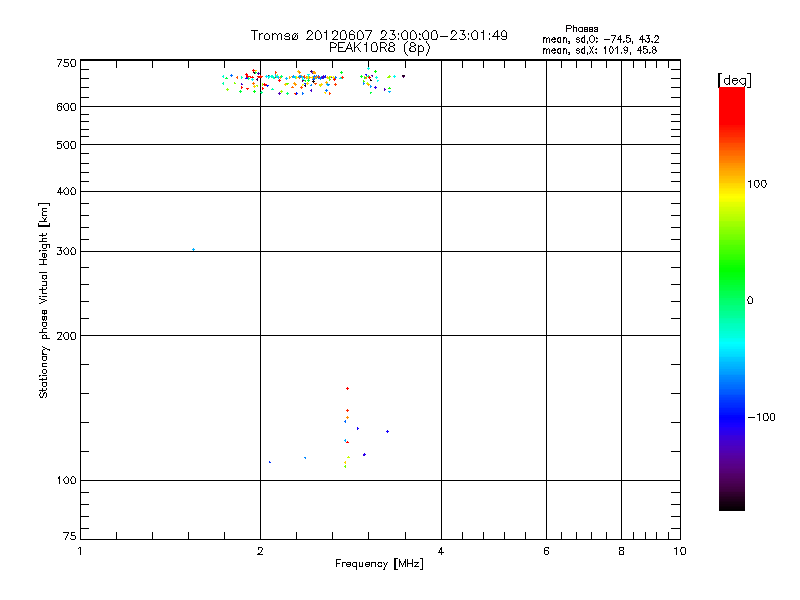
Task: Click the isolated blue data point near 300 km
Action: (193, 249)
